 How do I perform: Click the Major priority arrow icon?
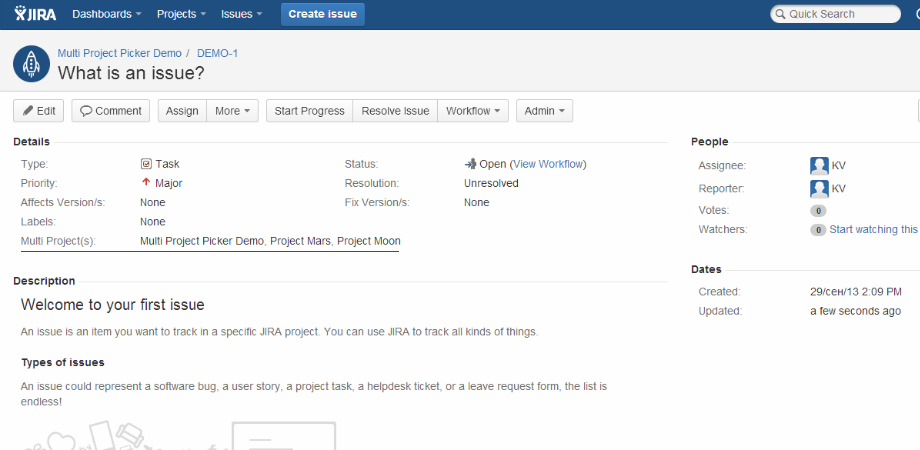(x=146, y=182)
